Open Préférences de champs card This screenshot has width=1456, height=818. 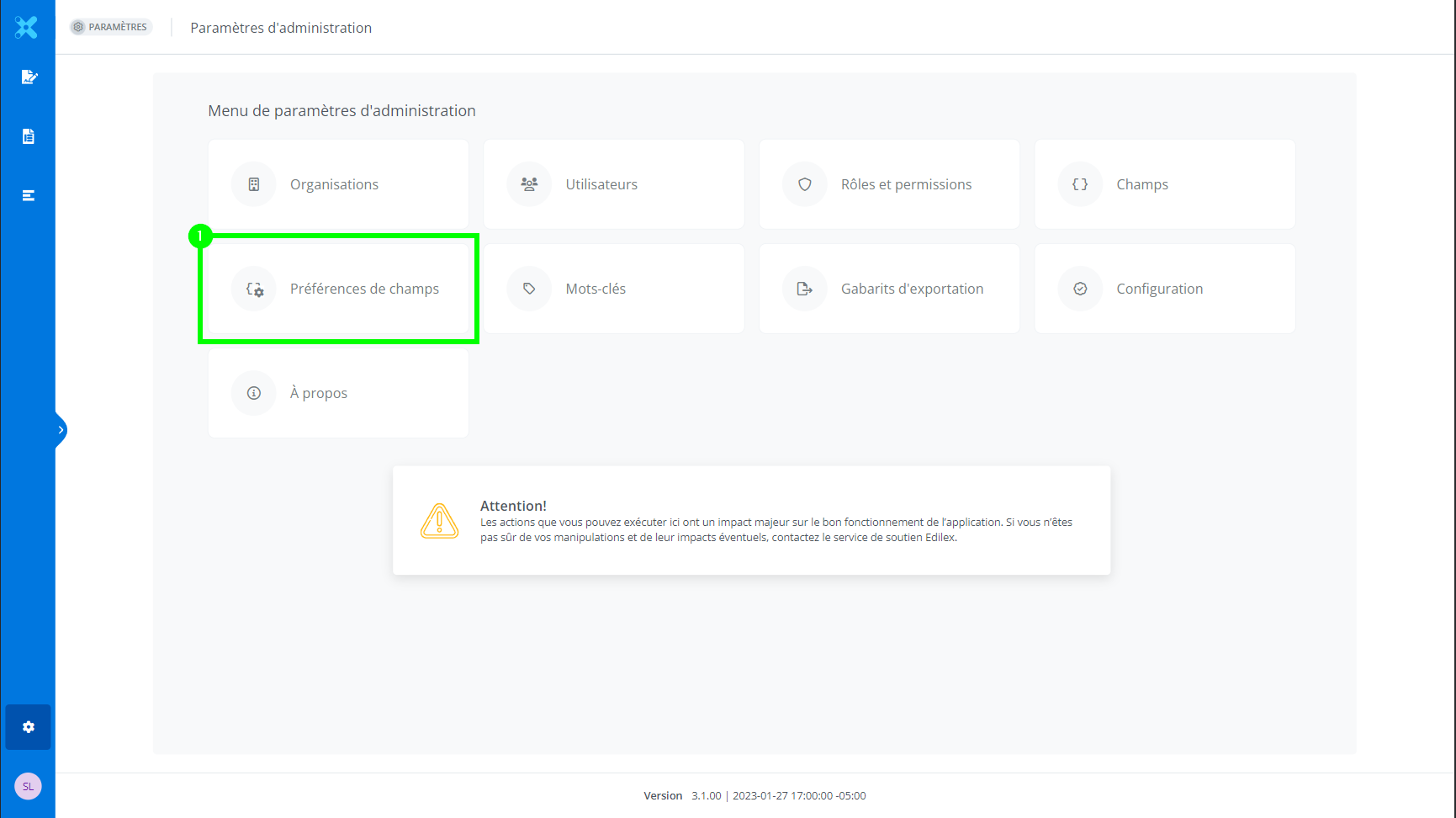338,289
